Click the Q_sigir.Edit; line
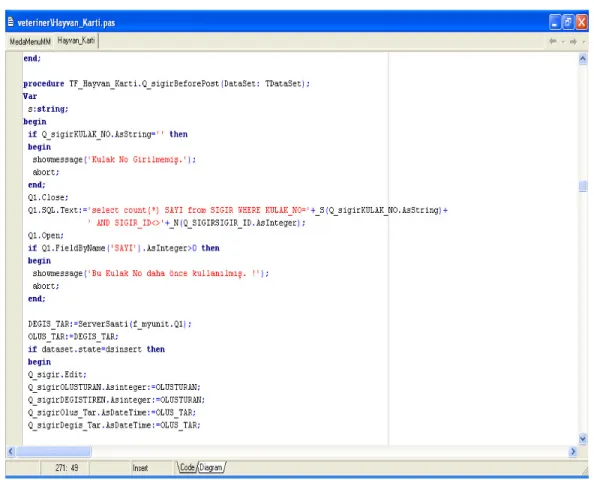 [57, 374]
